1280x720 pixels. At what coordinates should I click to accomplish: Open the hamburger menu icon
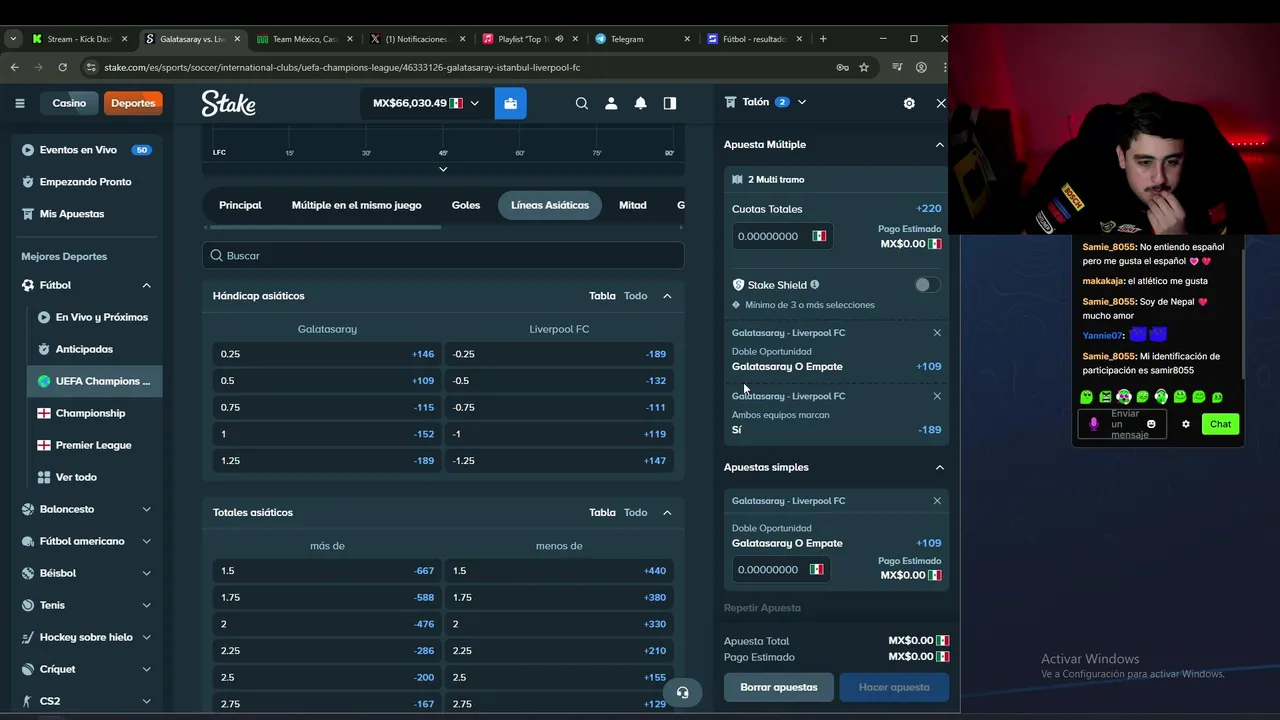point(19,103)
